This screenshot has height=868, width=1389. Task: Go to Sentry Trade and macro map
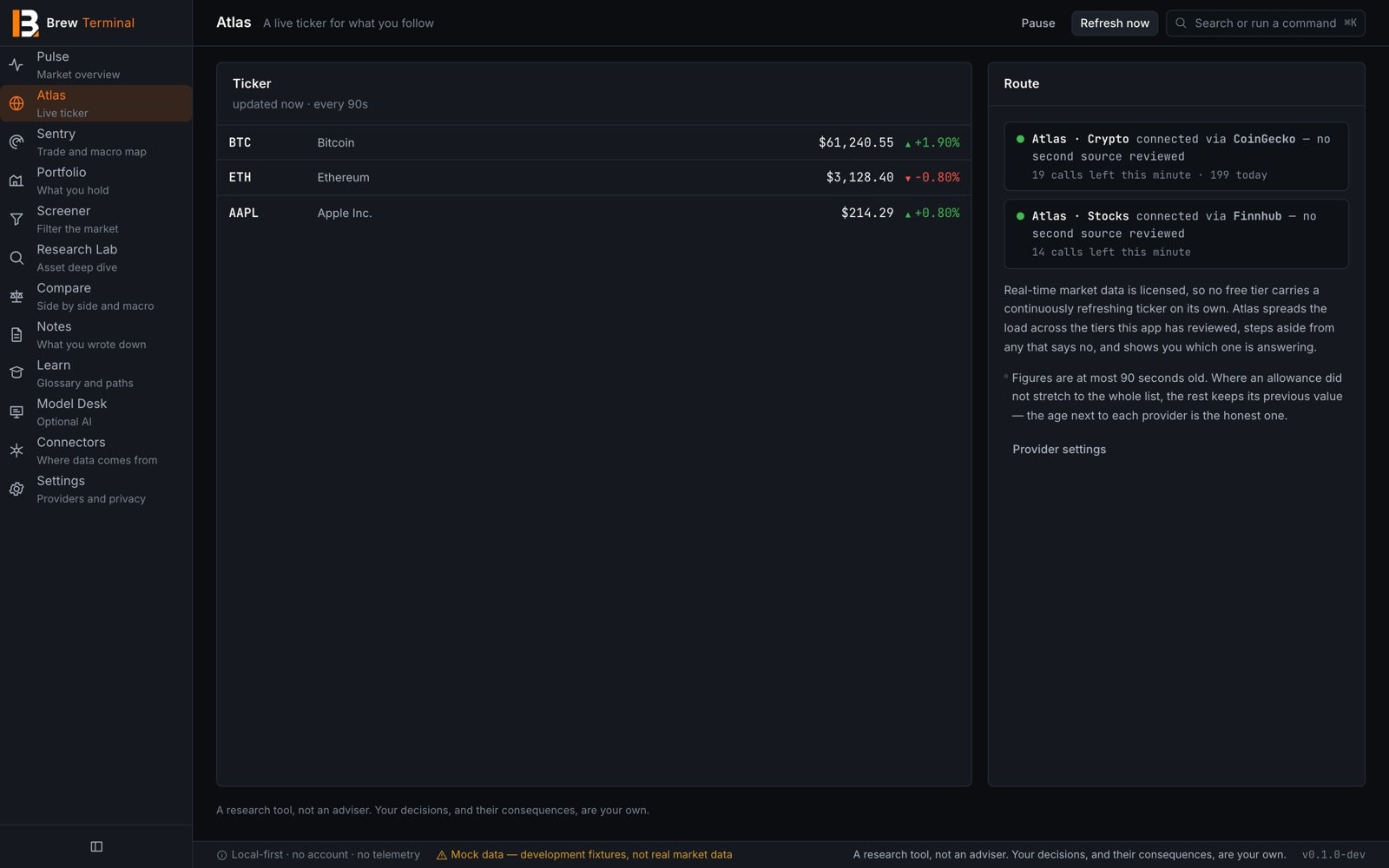tap(95, 142)
